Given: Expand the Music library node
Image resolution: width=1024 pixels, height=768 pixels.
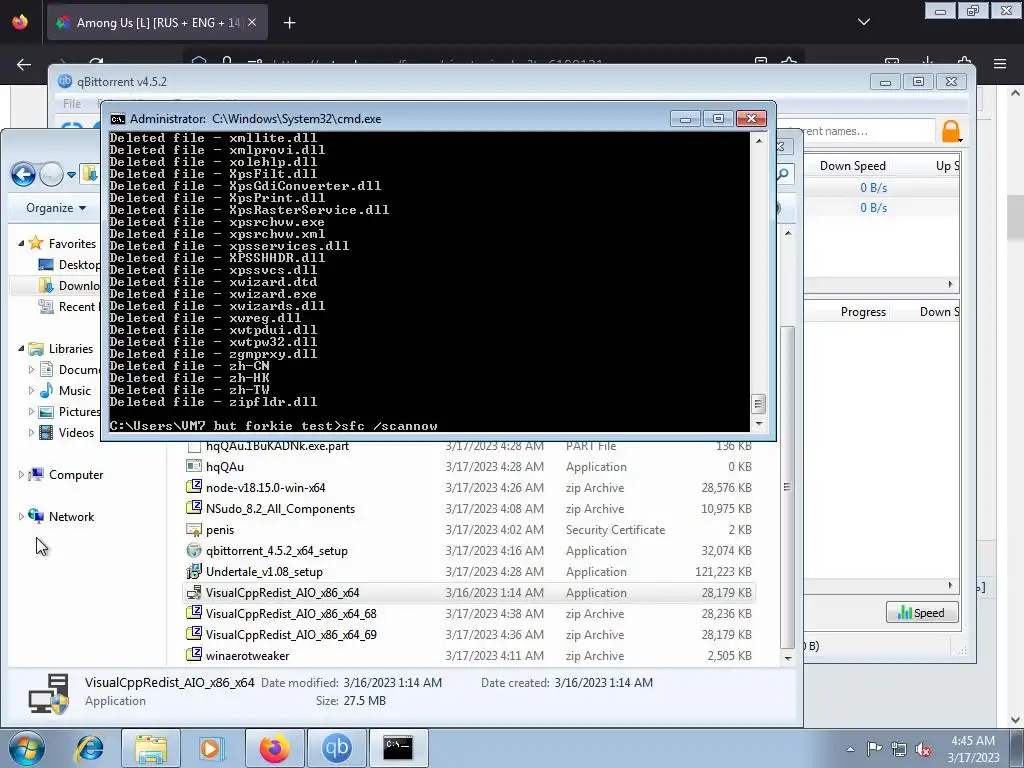Looking at the screenshot, I should [31, 390].
